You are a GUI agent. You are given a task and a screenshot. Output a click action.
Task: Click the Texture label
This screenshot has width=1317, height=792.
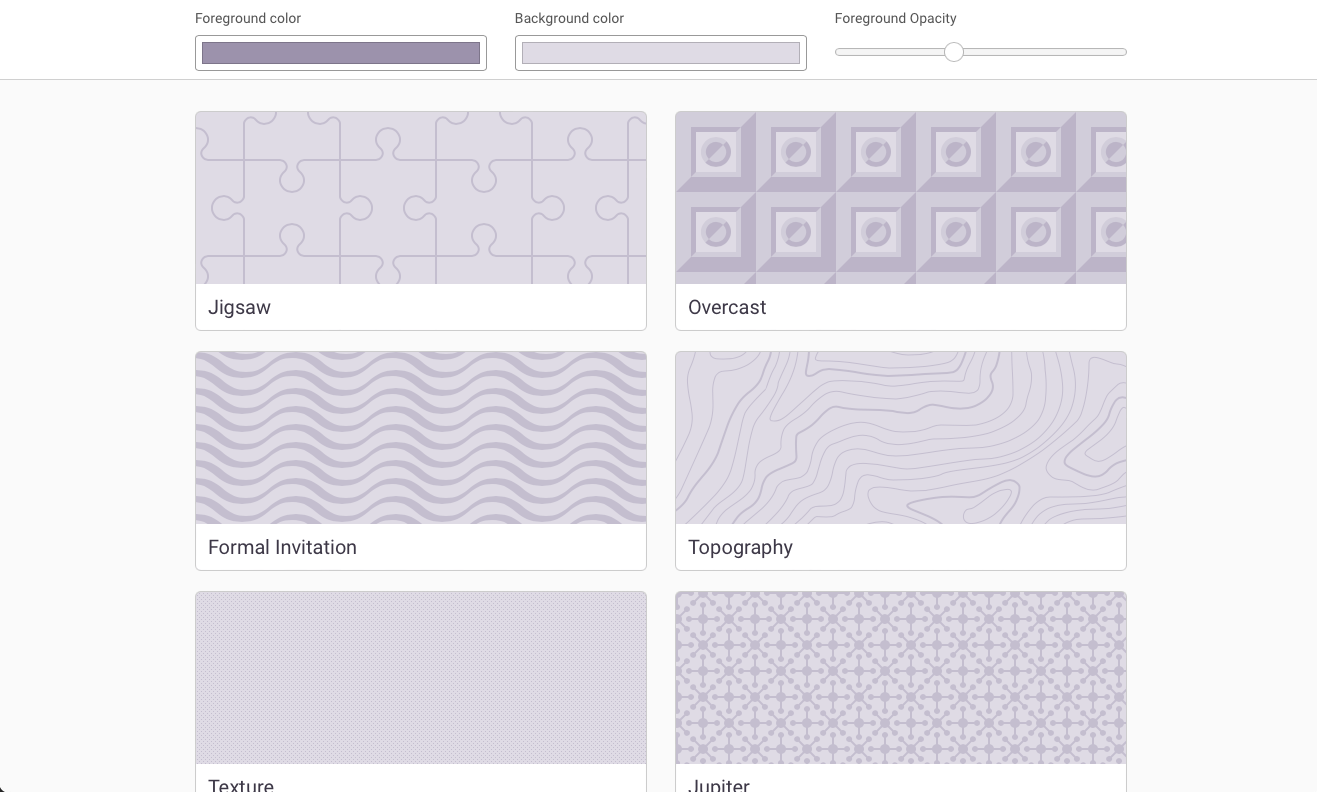click(x=240, y=786)
